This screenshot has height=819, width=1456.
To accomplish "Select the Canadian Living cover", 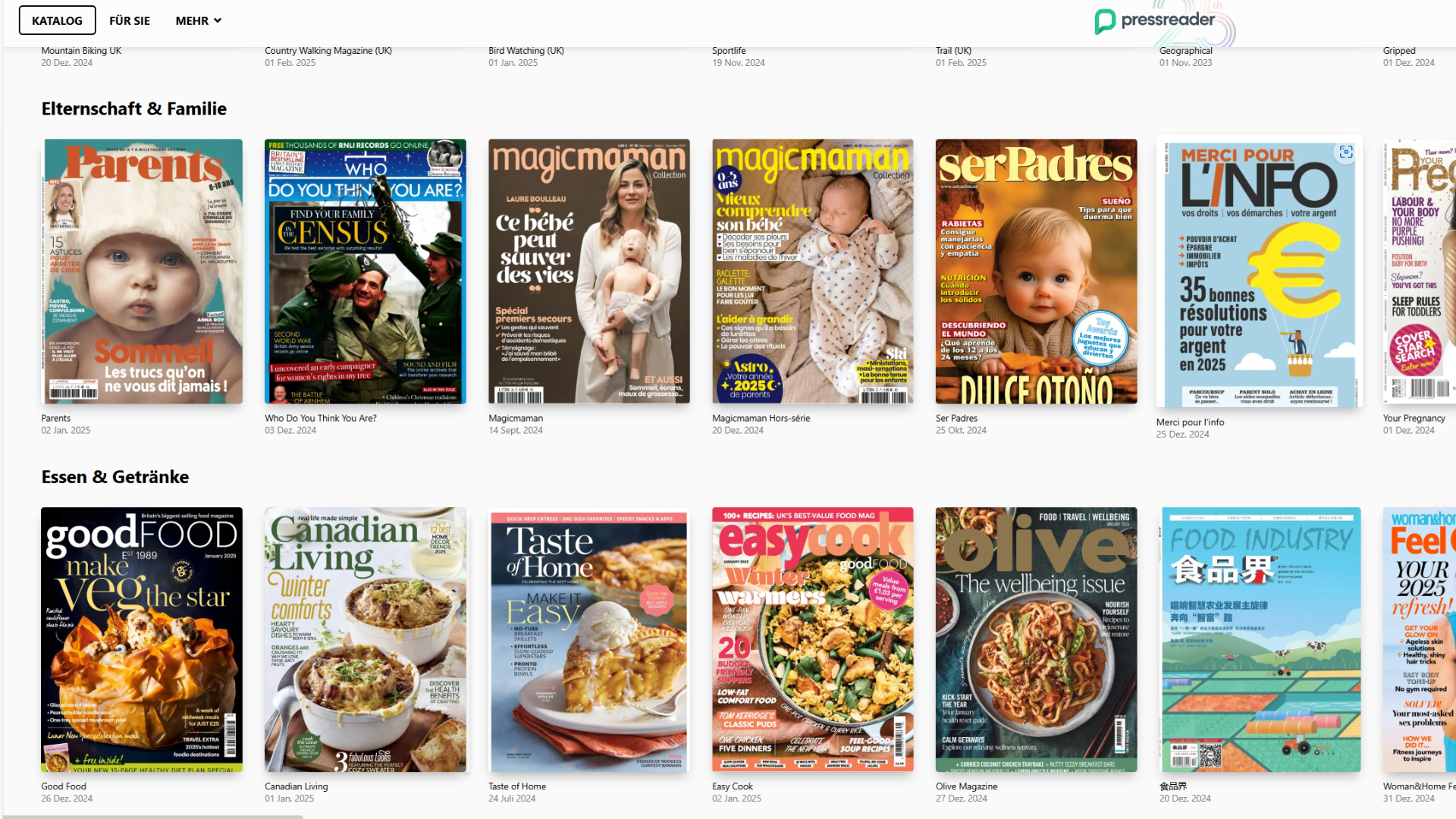I will tap(365, 639).
